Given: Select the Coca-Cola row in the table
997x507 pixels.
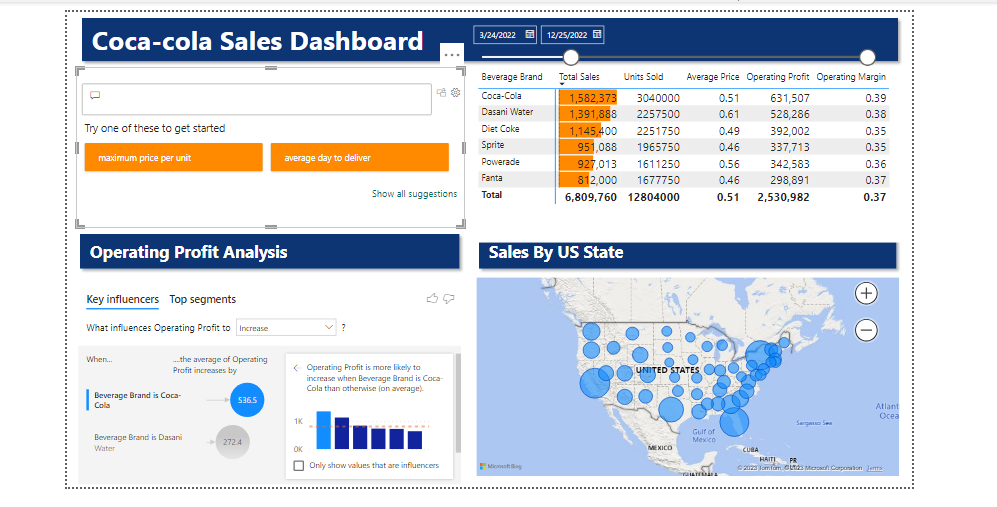Looking at the screenshot, I should (684, 97).
